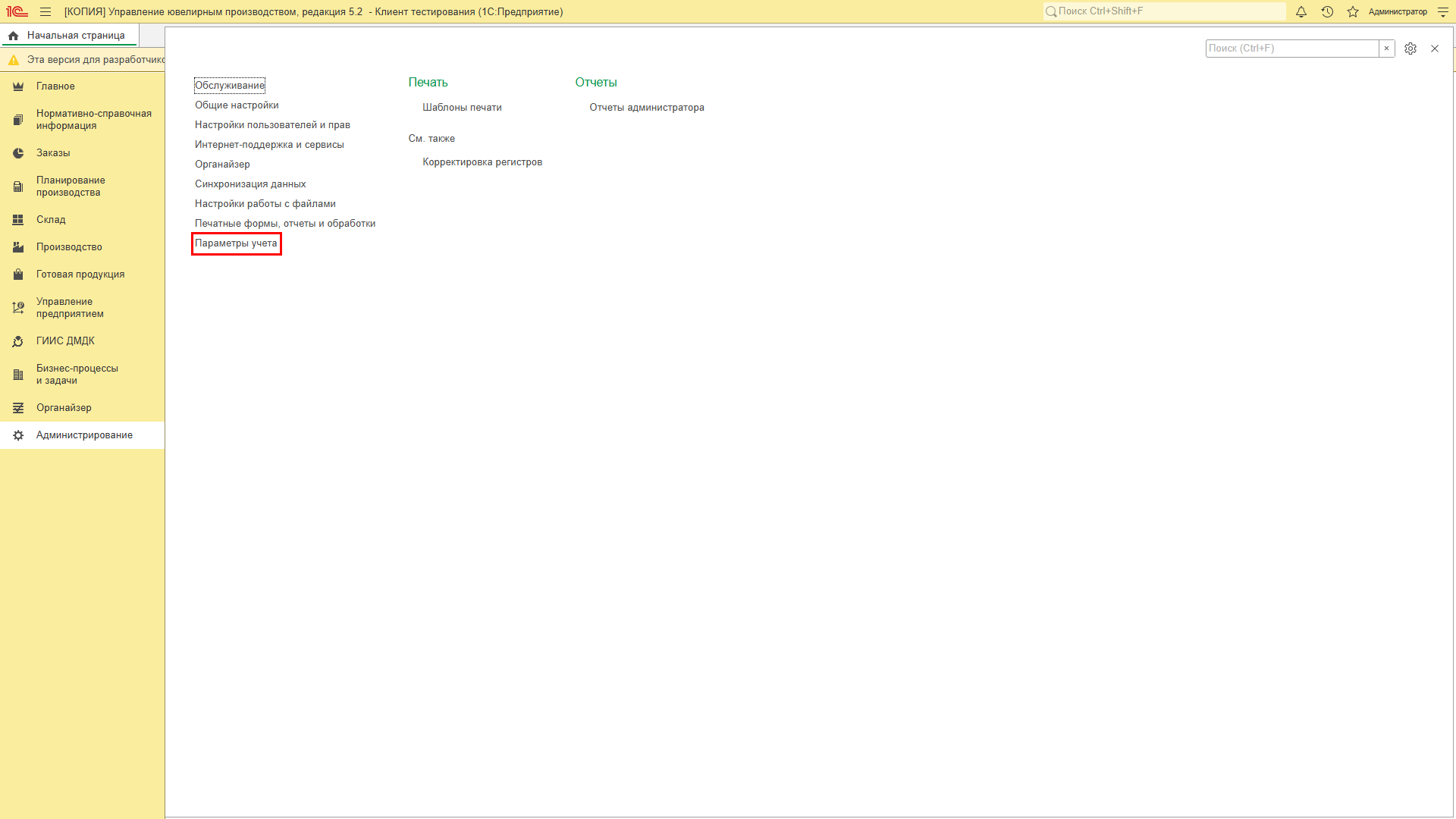
Task: Click the version warning message bar
Action: point(83,60)
